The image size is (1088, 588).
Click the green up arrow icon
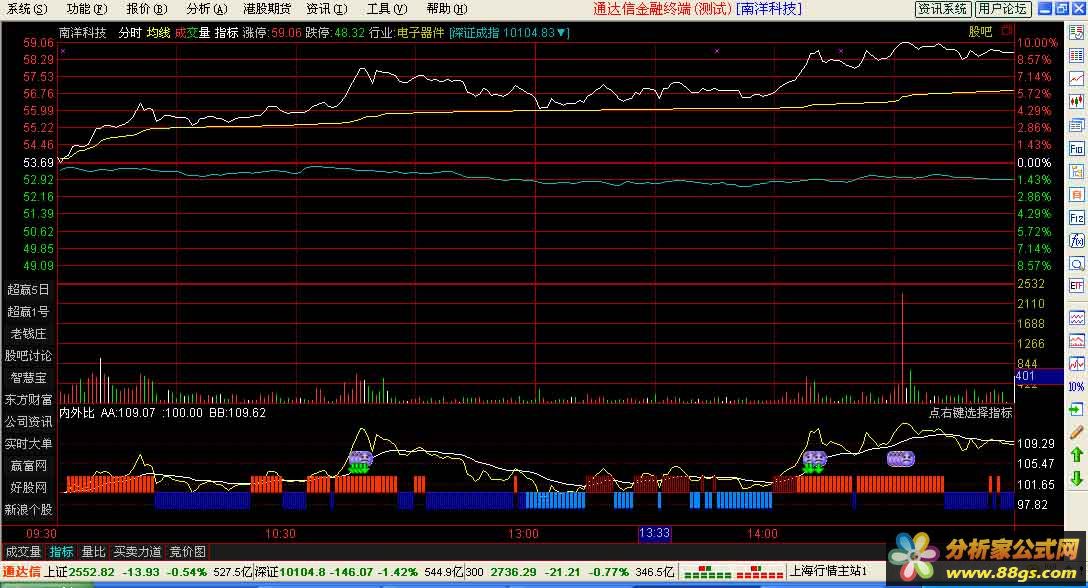point(1076,455)
